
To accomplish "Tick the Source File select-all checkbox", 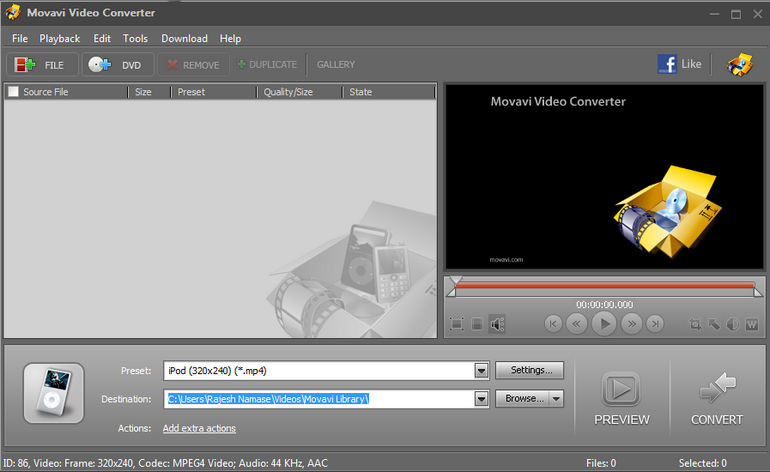I will pos(14,92).
